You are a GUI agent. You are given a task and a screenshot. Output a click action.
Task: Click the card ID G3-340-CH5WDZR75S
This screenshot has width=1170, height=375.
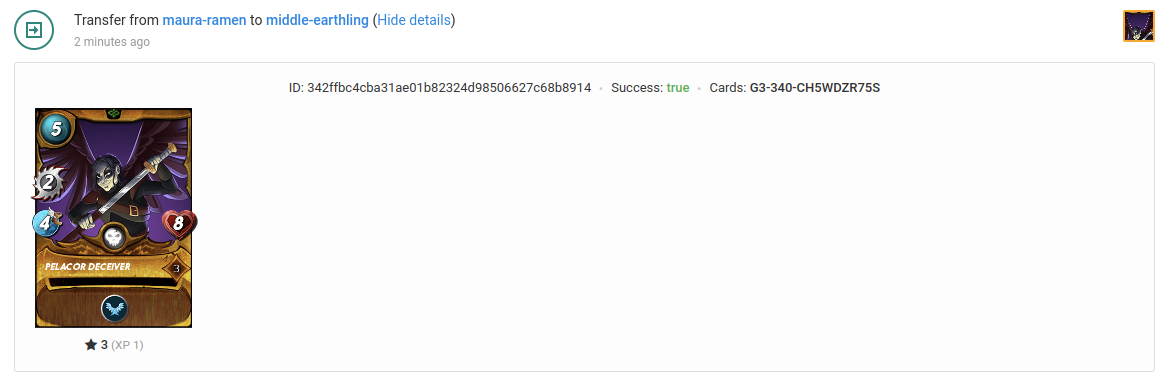(815, 88)
